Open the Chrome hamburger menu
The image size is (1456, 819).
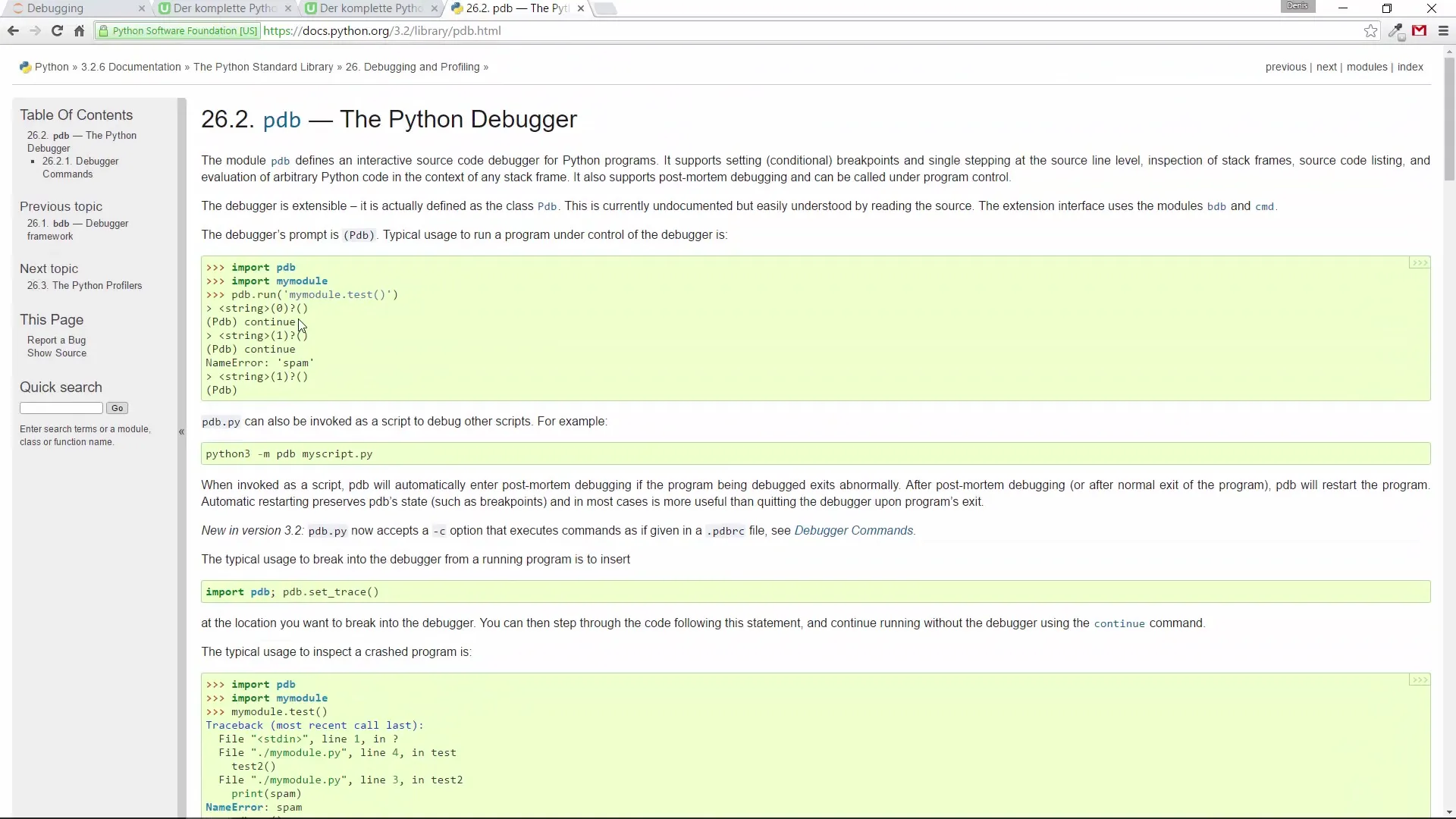[x=1443, y=31]
